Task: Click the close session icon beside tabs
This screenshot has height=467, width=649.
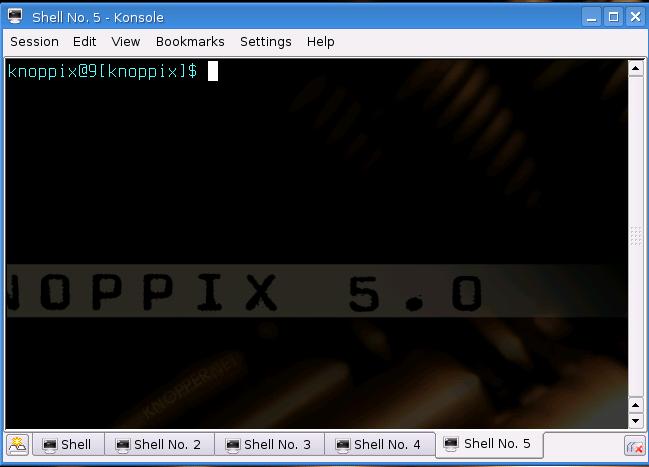Action: pos(634,446)
